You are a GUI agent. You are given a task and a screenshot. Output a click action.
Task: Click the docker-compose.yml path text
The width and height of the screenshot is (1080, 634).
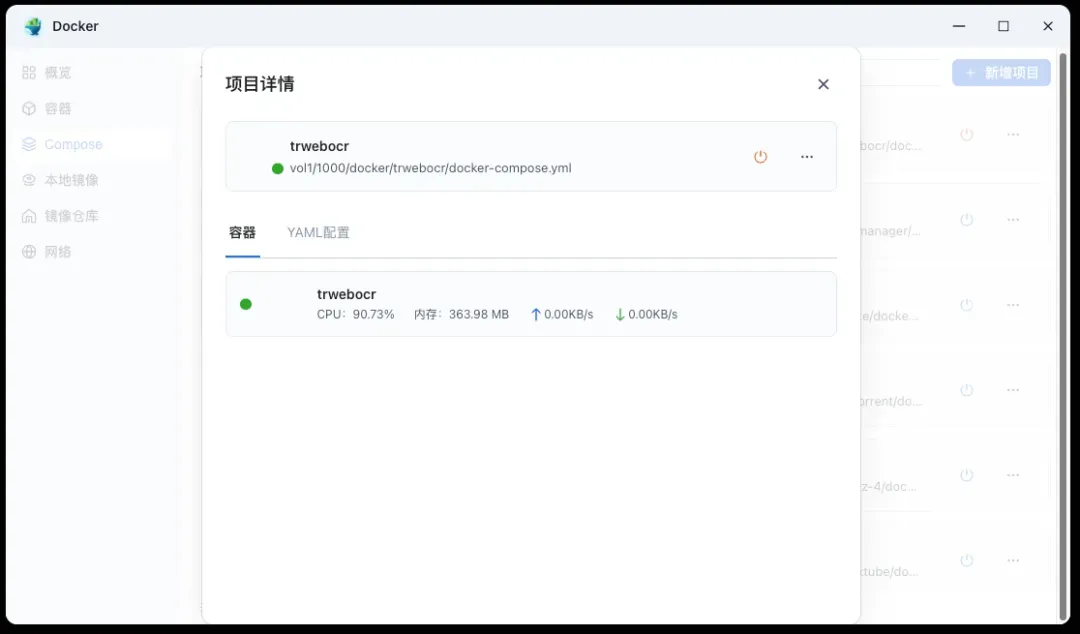(430, 168)
